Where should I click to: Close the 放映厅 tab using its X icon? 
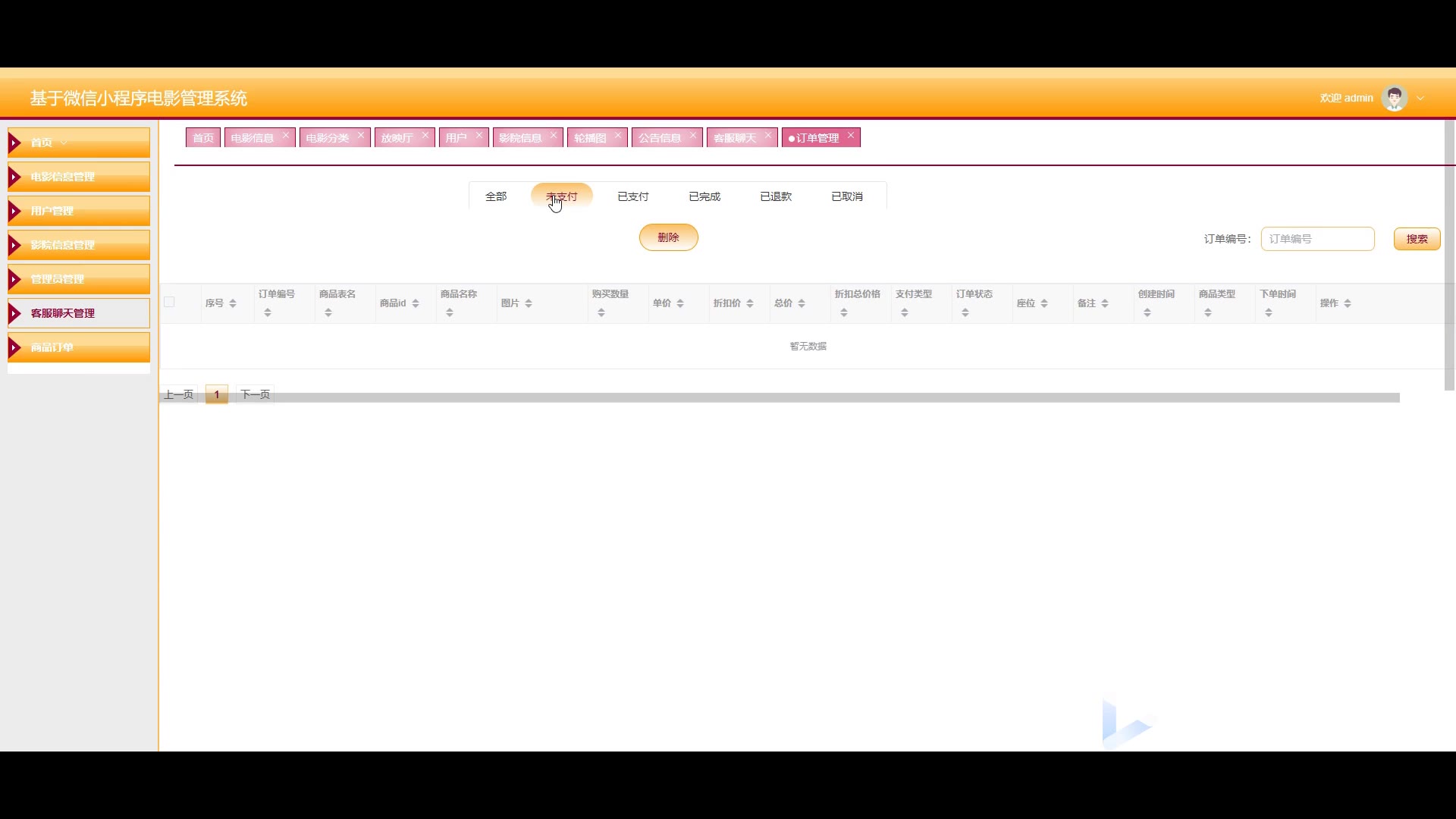425,135
